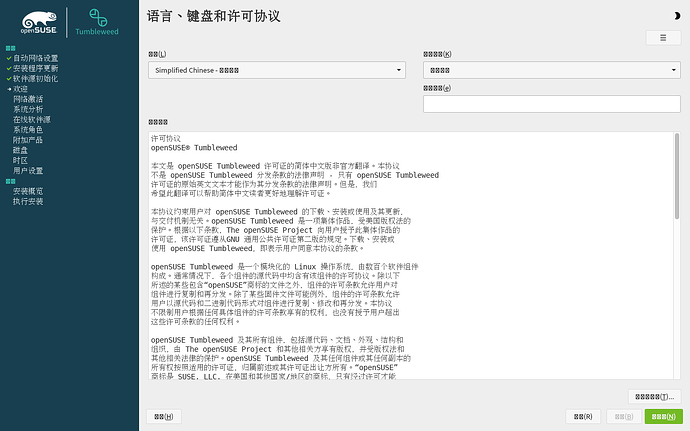Click checkmark icon beside 安装程序更新
The width and height of the screenshot is (690, 431).
click(x=9, y=68)
